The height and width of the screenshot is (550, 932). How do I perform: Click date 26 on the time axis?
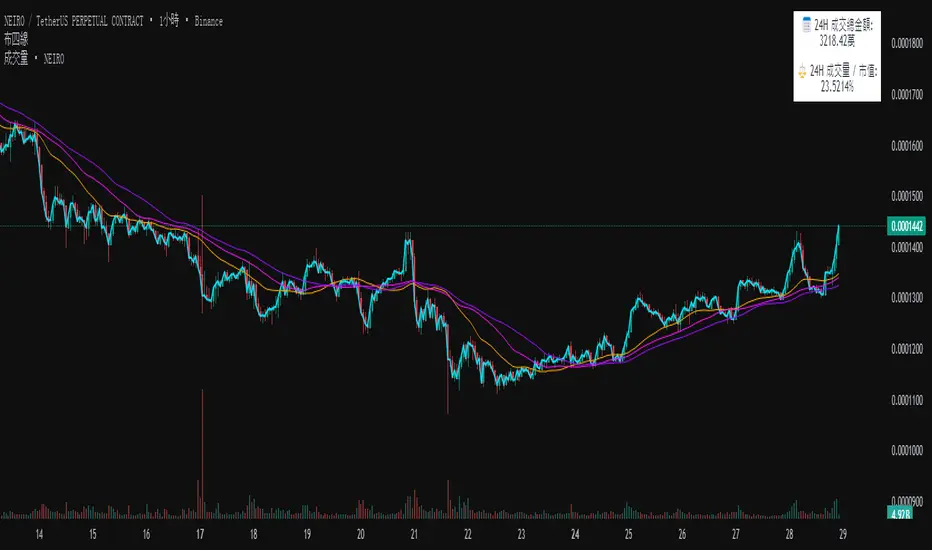coord(682,535)
